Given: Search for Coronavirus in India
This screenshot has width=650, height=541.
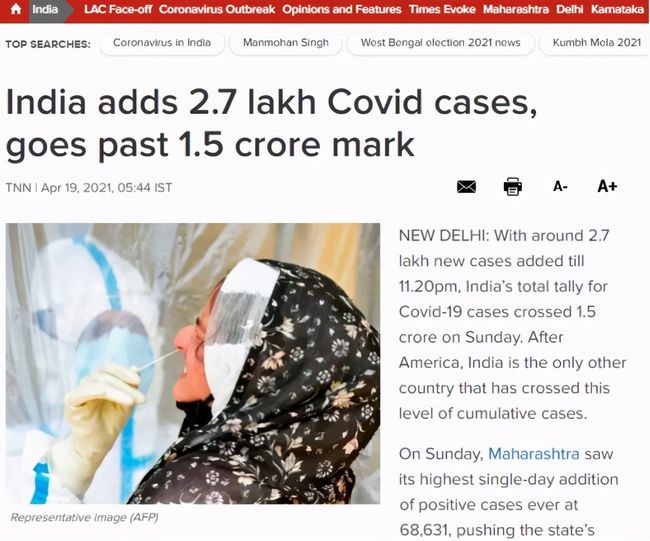Looking at the screenshot, I should point(162,43).
